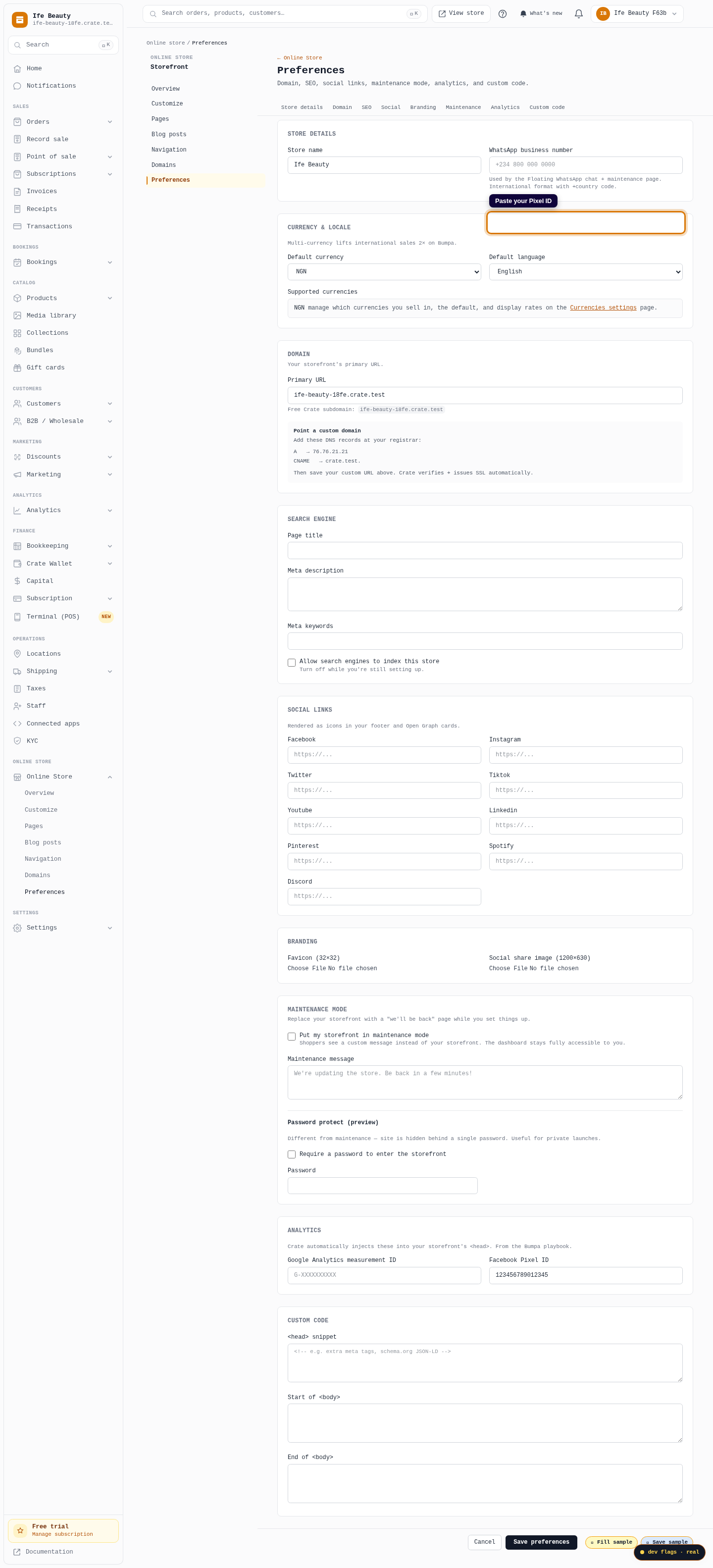The height and width of the screenshot is (1568, 713).
Task: Click the Receipts icon
Action: (x=17, y=209)
